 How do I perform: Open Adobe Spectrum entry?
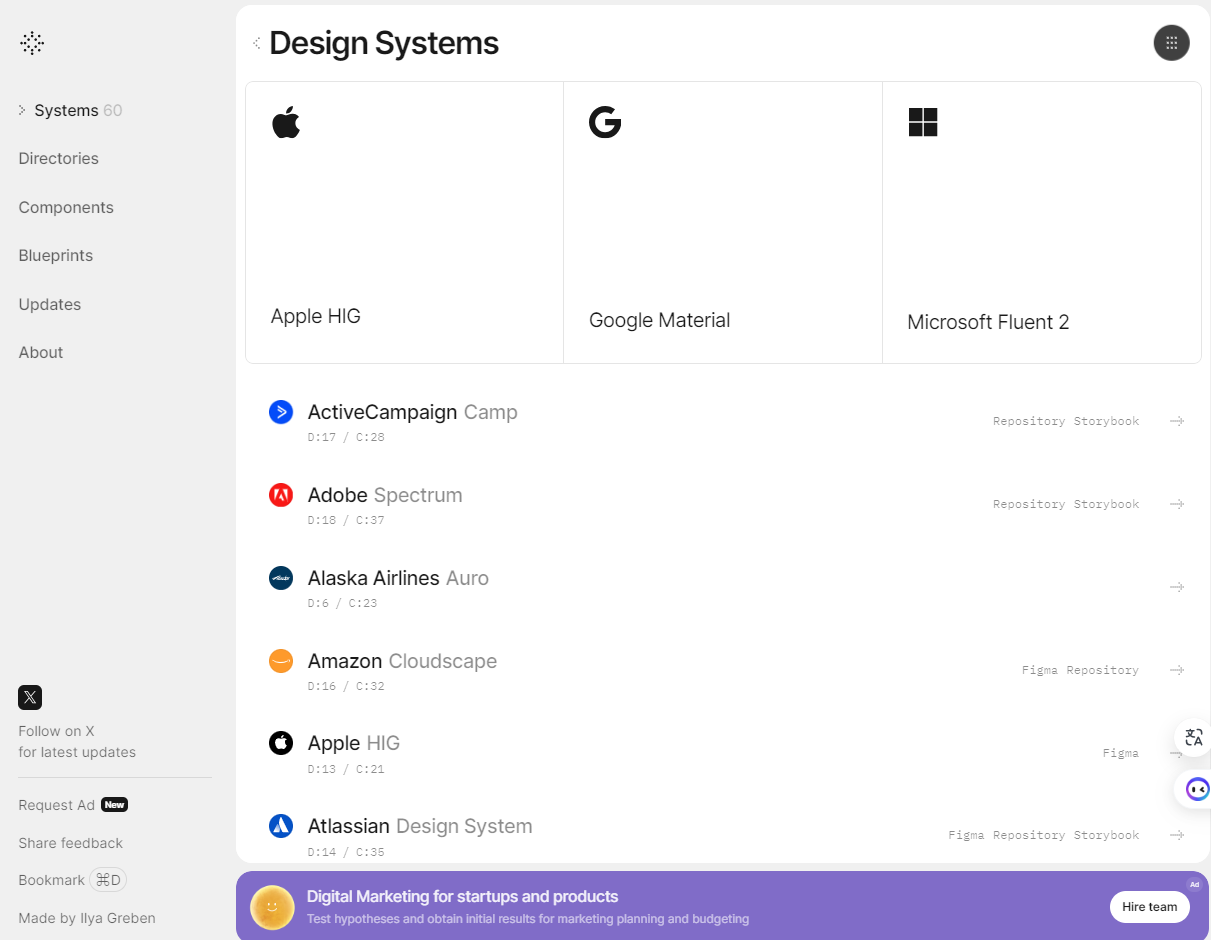[385, 495]
